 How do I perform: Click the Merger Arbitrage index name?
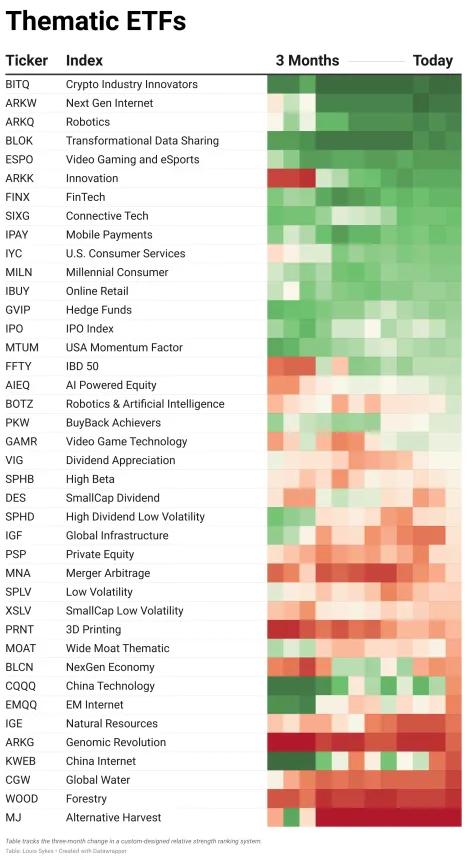108,573
